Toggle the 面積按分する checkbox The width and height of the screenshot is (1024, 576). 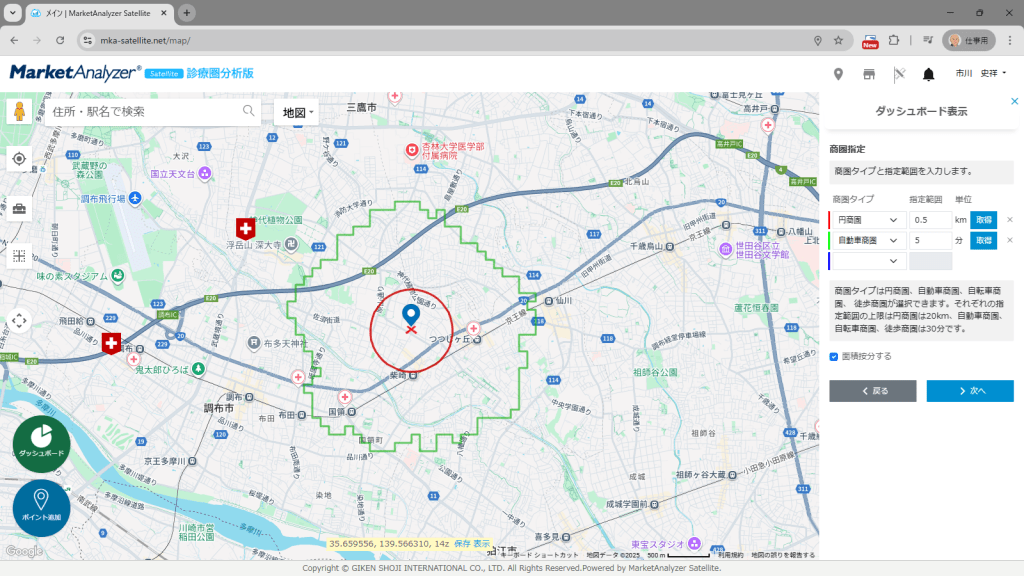pos(834,356)
